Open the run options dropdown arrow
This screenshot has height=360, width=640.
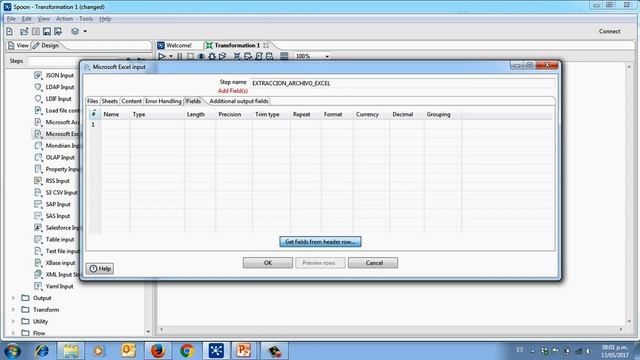coord(171,56)
